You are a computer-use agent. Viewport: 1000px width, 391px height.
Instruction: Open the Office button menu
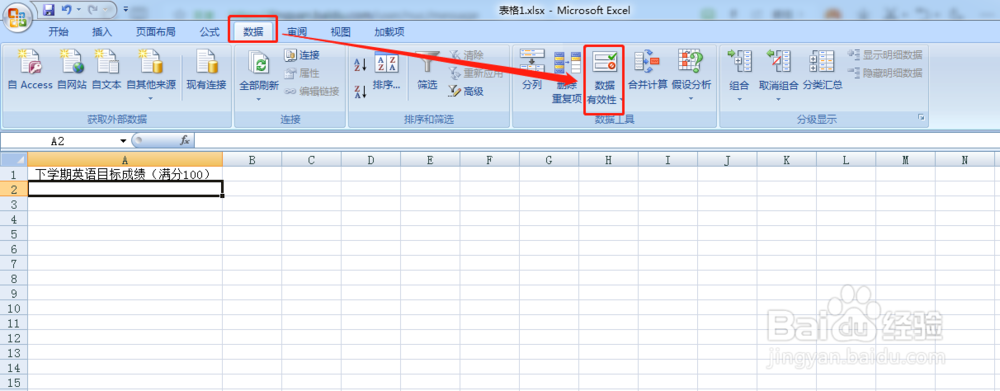click(x=18, y=17)
